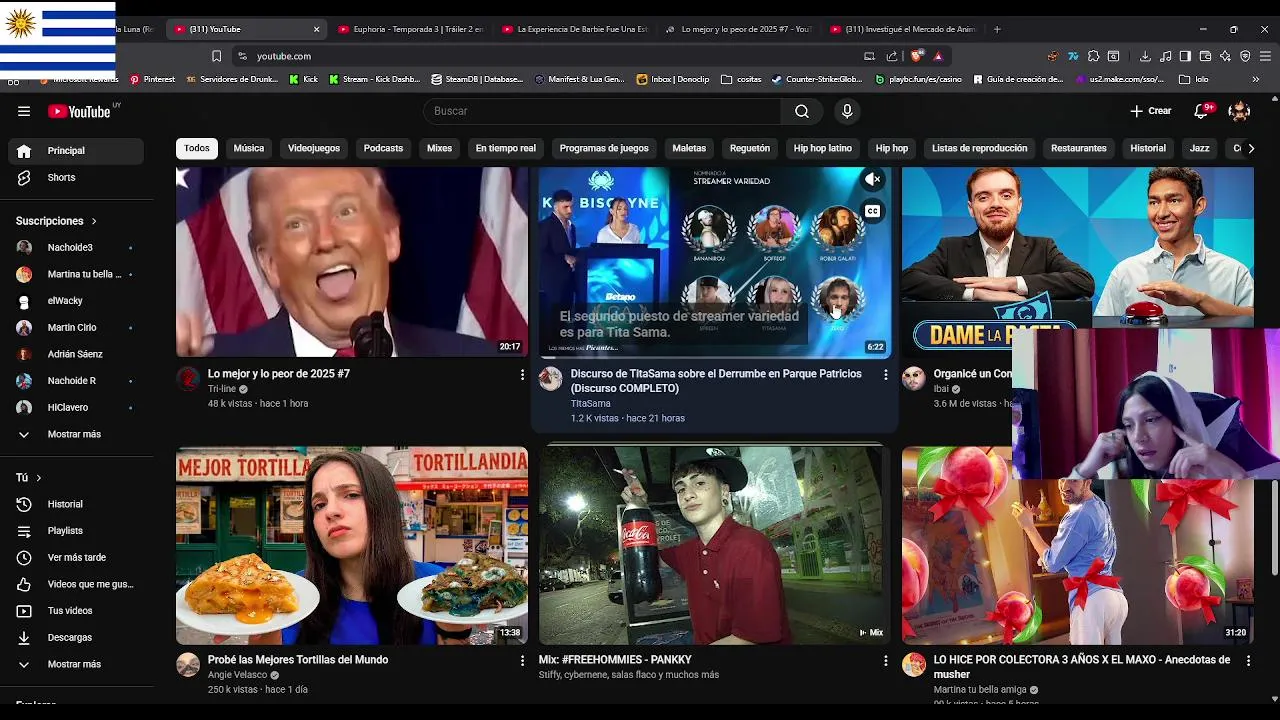The width and height of the screenshot is (1280, 720).
Task: Switch to La Experiencia De Barbie tab
Action: 574,29
